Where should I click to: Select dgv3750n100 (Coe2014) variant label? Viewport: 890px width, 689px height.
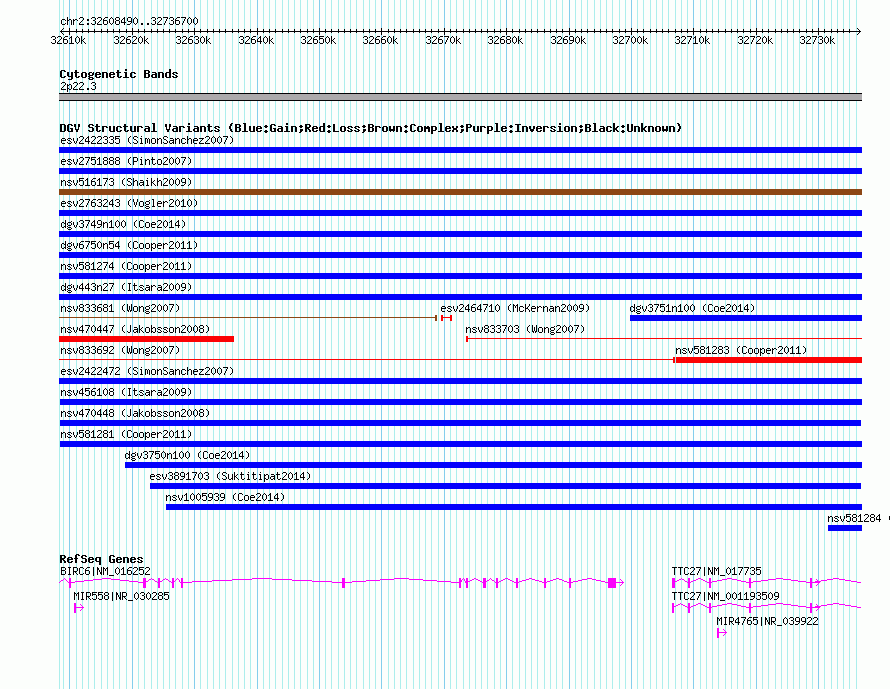tap(187, 455)
